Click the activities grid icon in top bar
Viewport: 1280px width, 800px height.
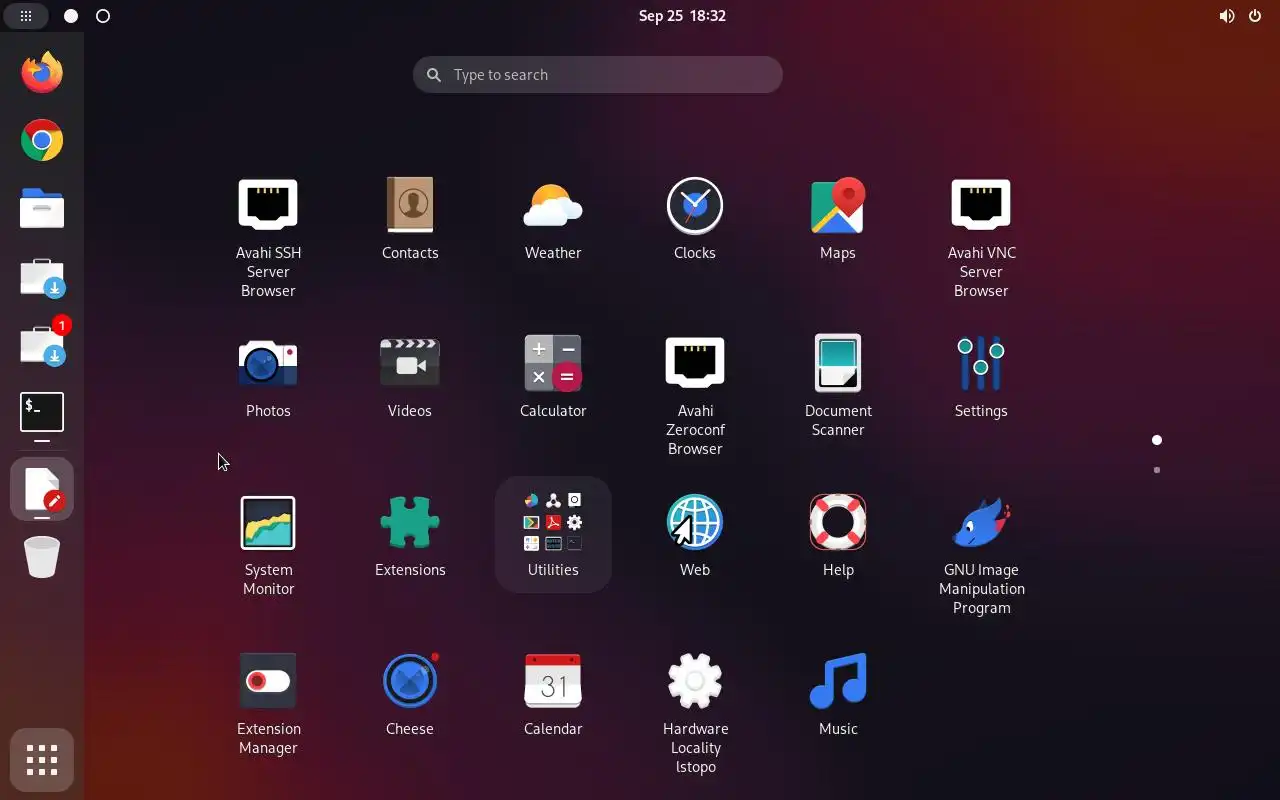click(26, 16)
